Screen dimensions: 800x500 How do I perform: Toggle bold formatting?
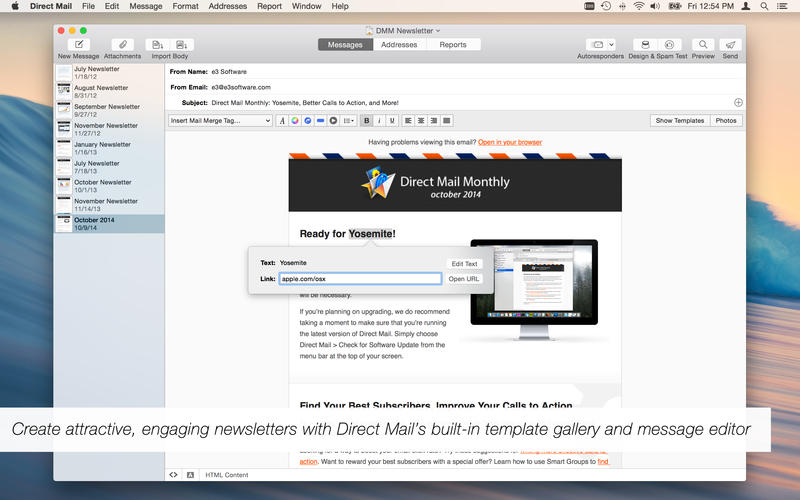pos(366,121)
